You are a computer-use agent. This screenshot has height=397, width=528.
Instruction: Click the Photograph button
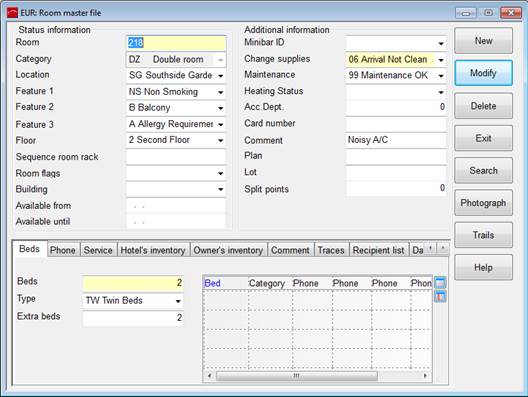click(x=483, y=203)
